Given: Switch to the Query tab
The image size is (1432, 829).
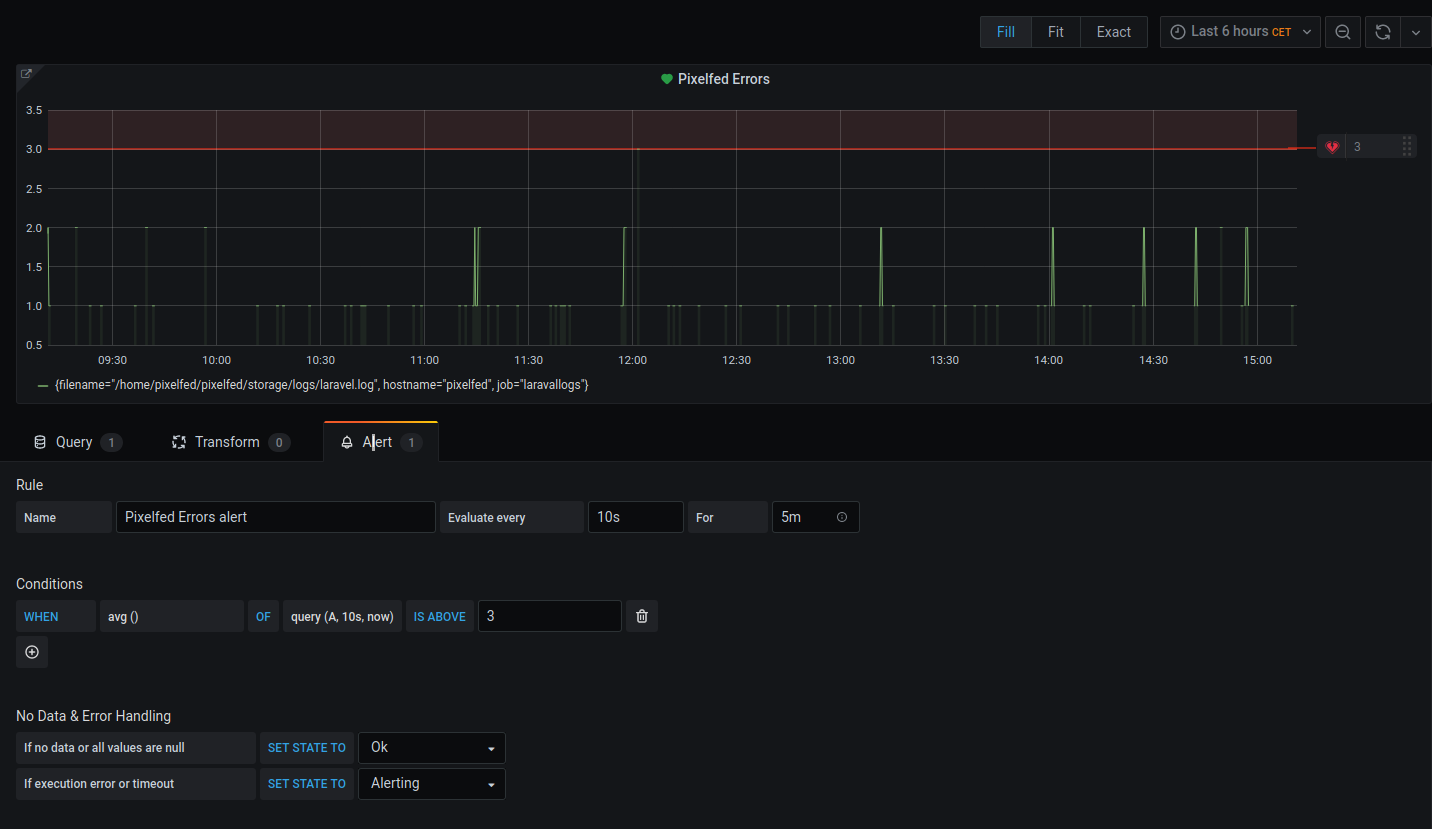Looking at the screenshot, I should [77, 442].
